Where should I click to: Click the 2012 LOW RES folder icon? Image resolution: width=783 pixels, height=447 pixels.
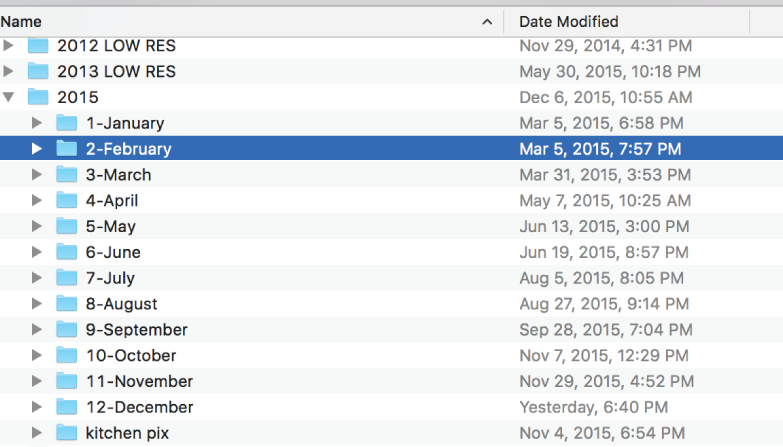[38, 45]
